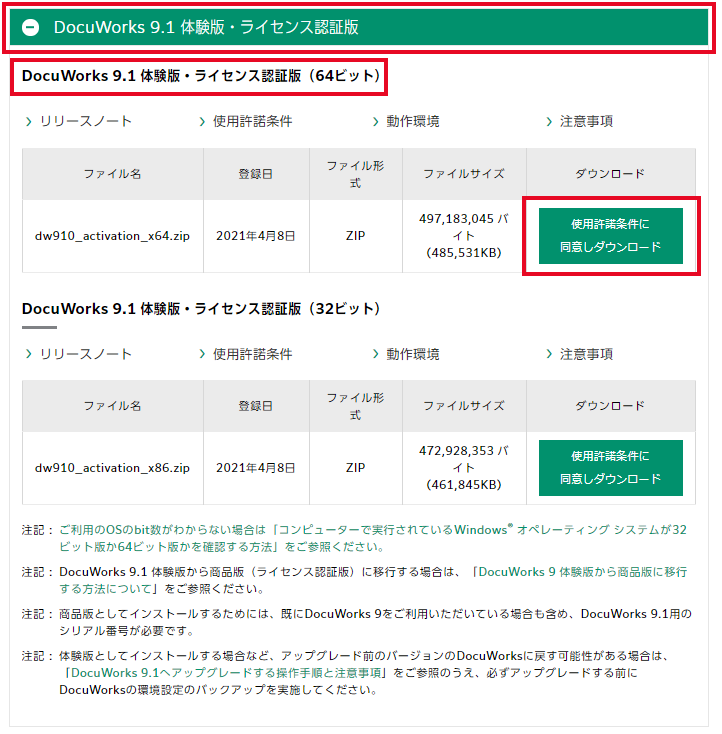Select file name dw910_activation_x64.zip text
Screen dimensions: 722x734
pyautogui.click(x=112, y=235)
